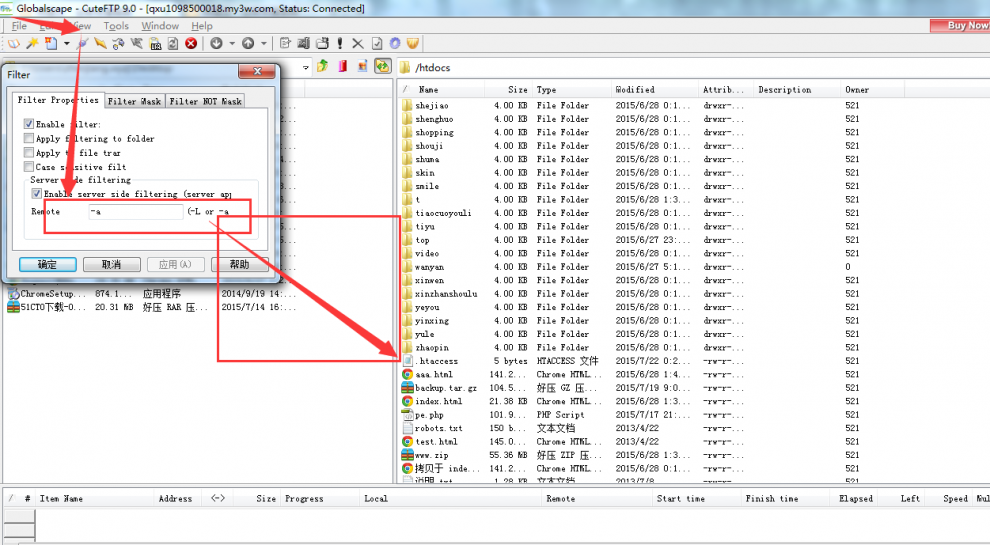Click the Site Manager book icon

coord(13,44)
